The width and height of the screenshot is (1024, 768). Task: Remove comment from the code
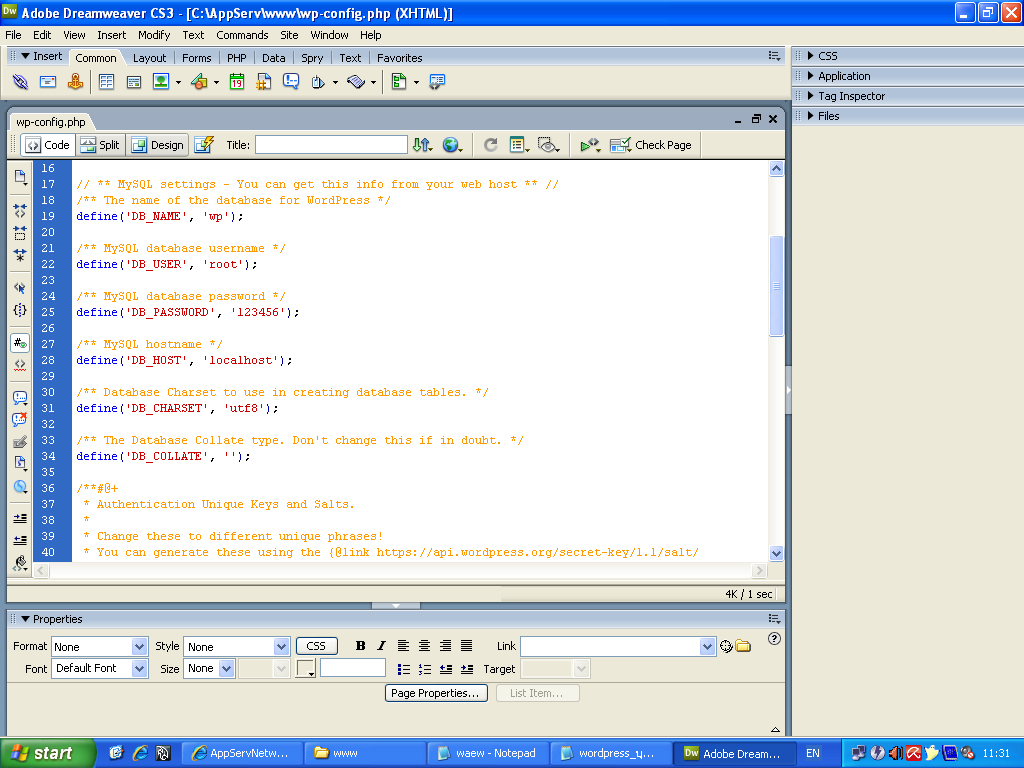20,419
